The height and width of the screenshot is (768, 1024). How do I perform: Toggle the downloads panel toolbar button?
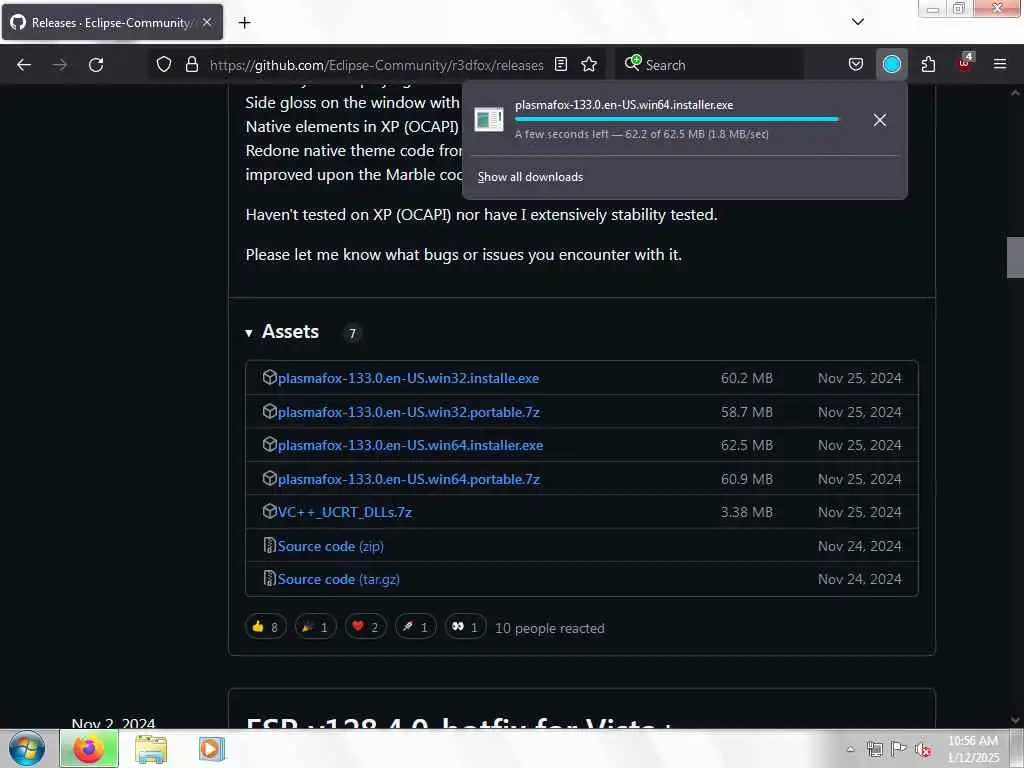891,64
